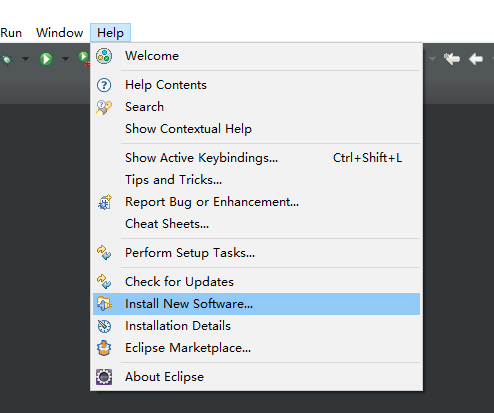Click the Installation Details icon
Image resolution: width=494 pixels, height=413 pixels.
click(x=104, y=326)
